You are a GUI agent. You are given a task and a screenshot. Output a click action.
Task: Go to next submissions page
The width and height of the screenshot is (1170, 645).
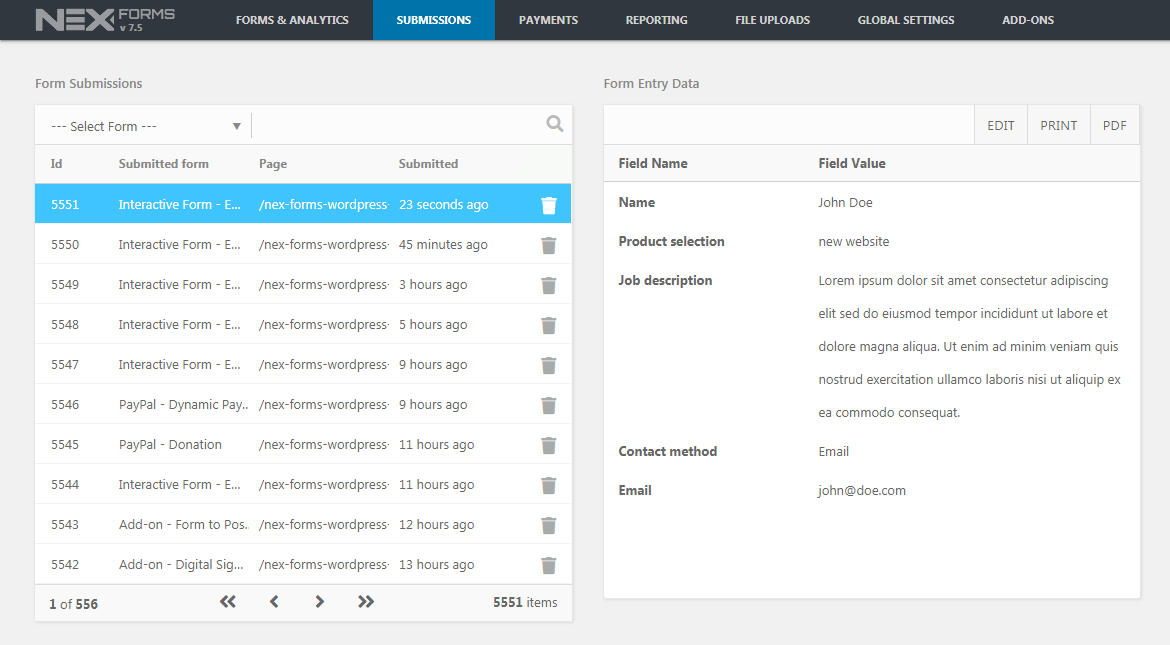(x=319, y=602)
